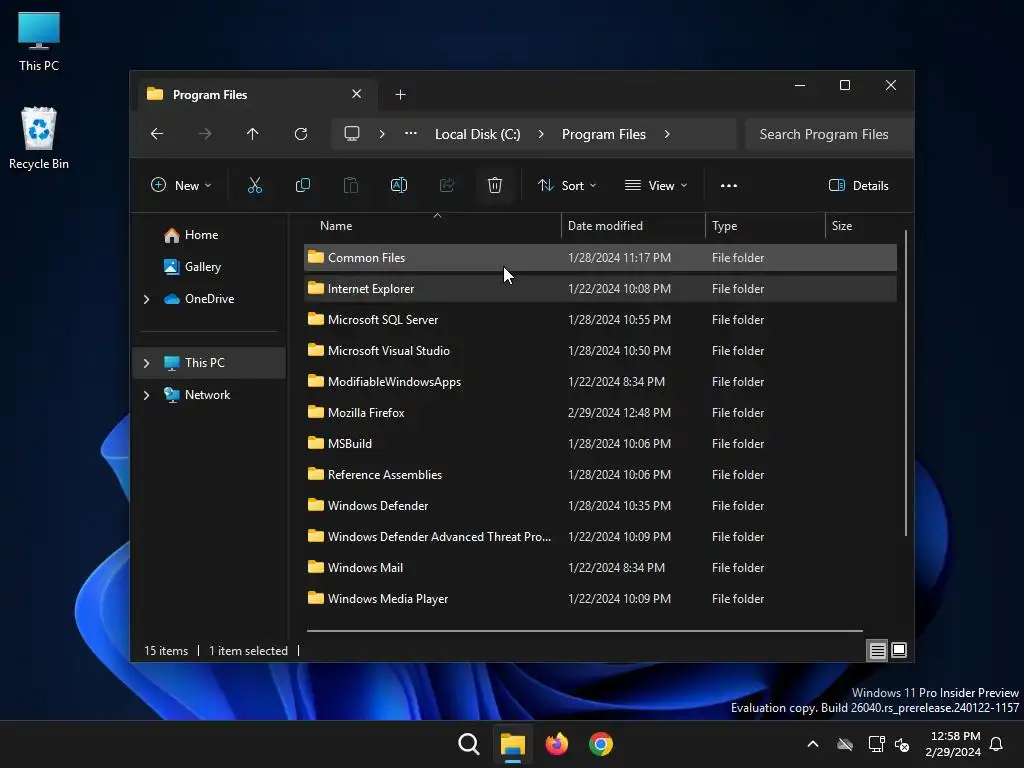This screenshot has height=768, width=1024.
Task: Click the vertical scrollbar in file list
Action: 906,383
